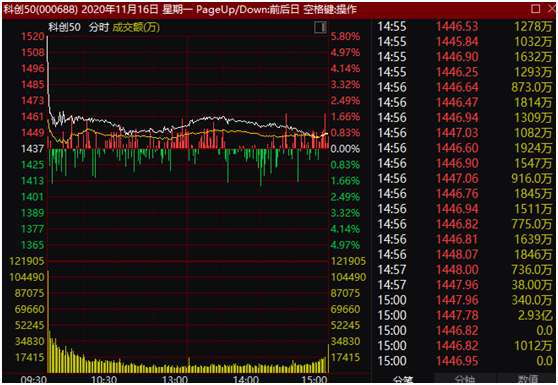Open the 成交额(万) indicator selector
Screen dimensions: 558x385
point(136,27)
